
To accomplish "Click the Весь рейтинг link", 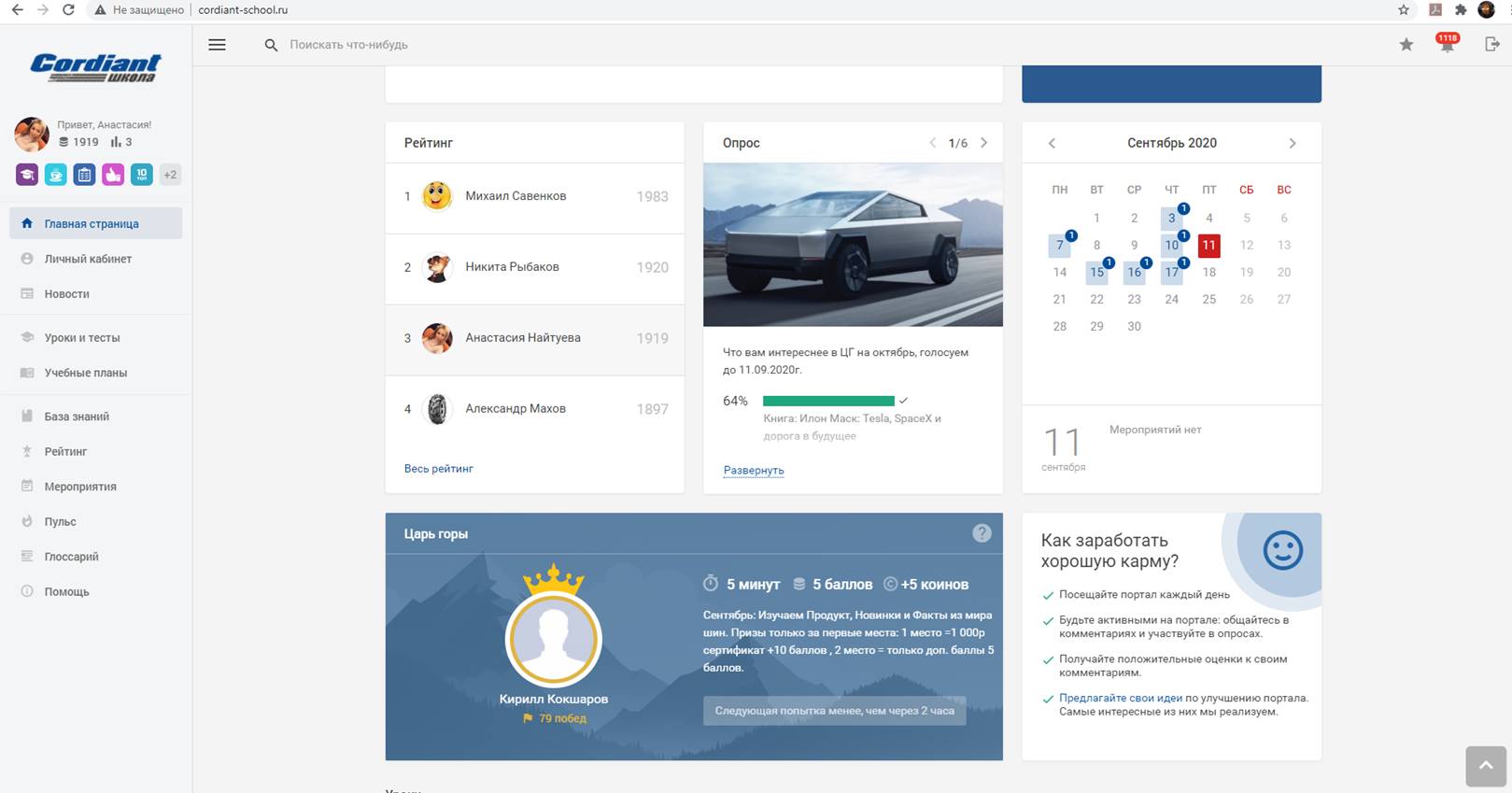I will pyautogui.click(x=439, y=469).
